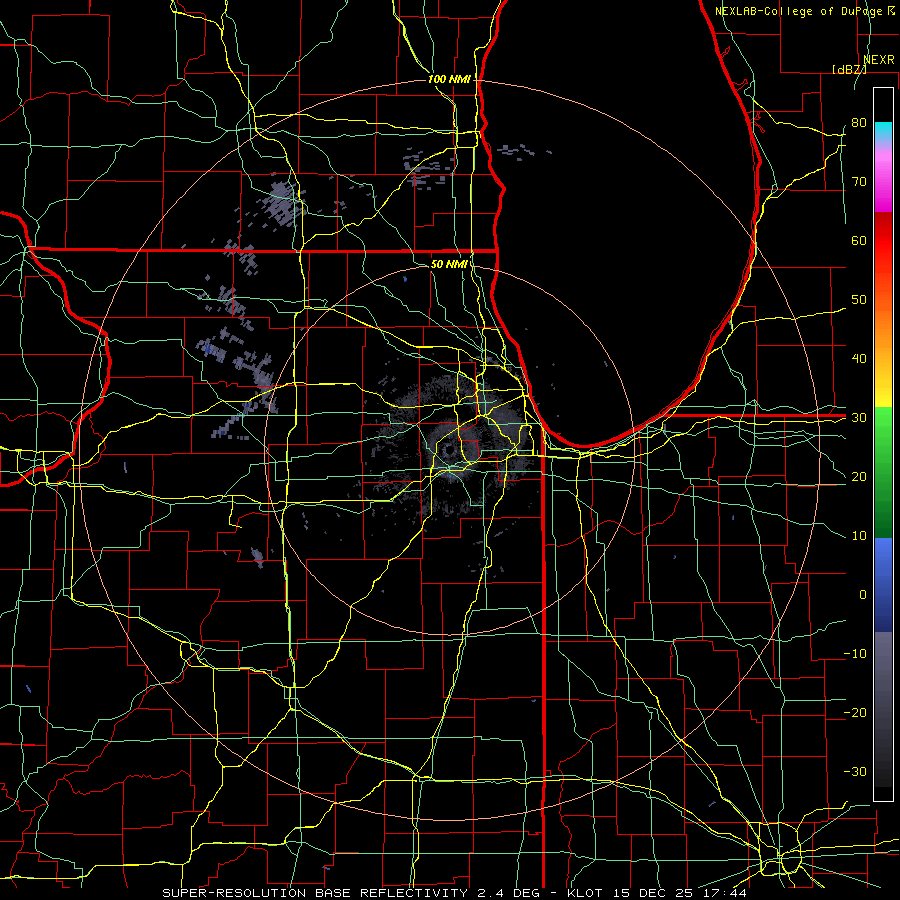The width and height of the screenshot is (900, 900).
Task: Click the radar site at the center of the rings
Action: pos(449,451)
